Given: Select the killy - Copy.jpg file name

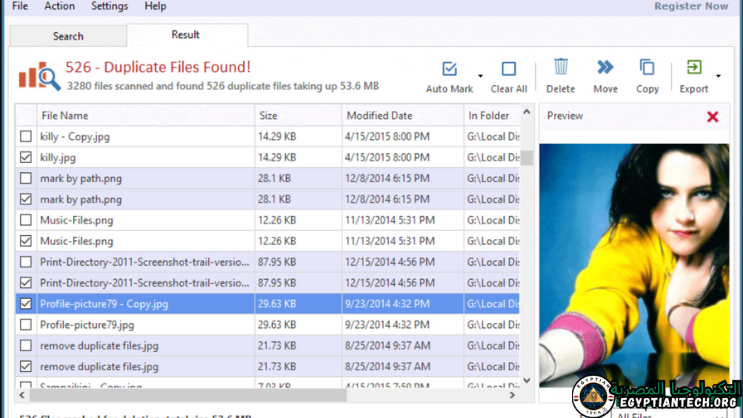Looking at the screenshot, I should (x=75, y=137).
